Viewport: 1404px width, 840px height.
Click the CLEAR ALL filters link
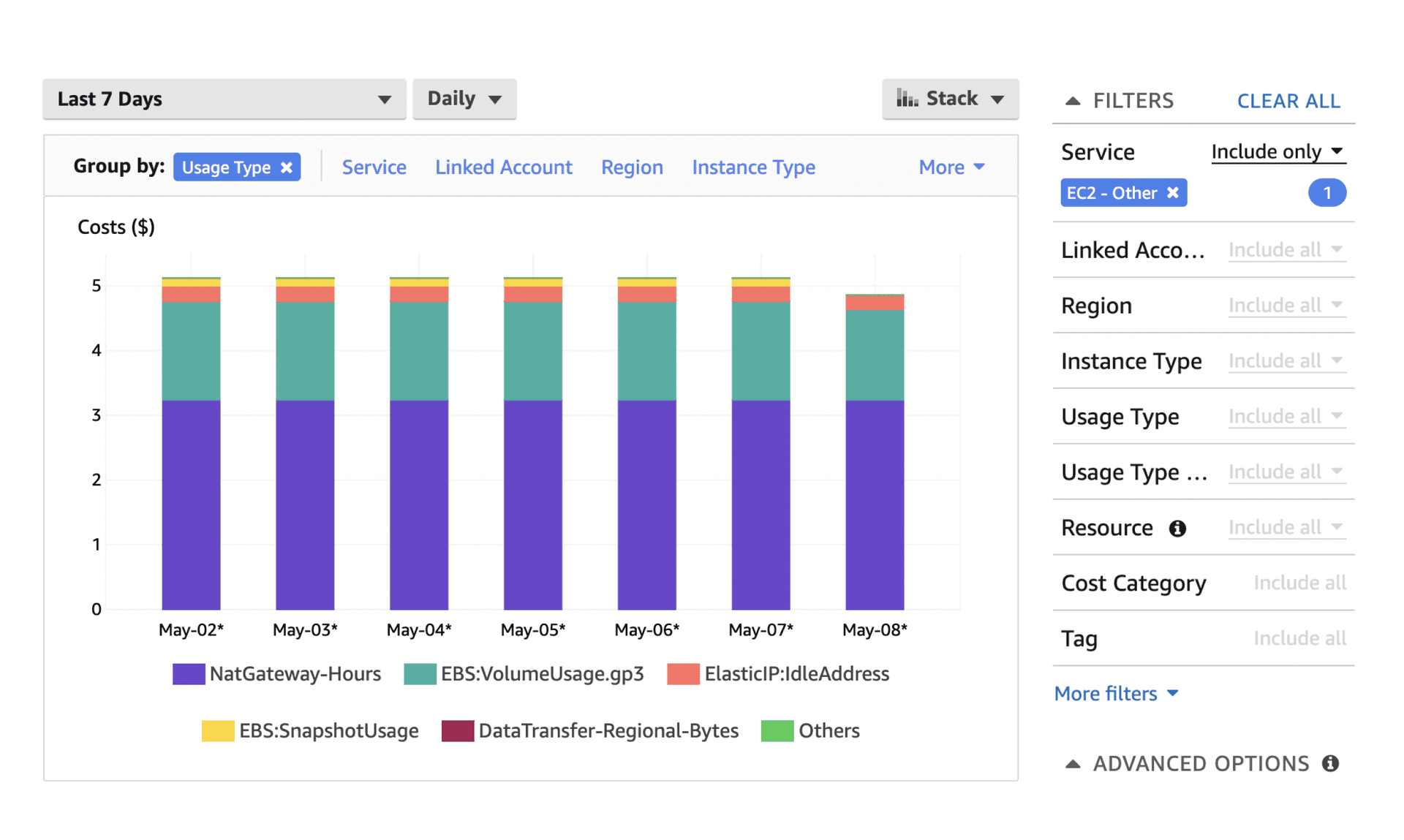(1288, 100)
